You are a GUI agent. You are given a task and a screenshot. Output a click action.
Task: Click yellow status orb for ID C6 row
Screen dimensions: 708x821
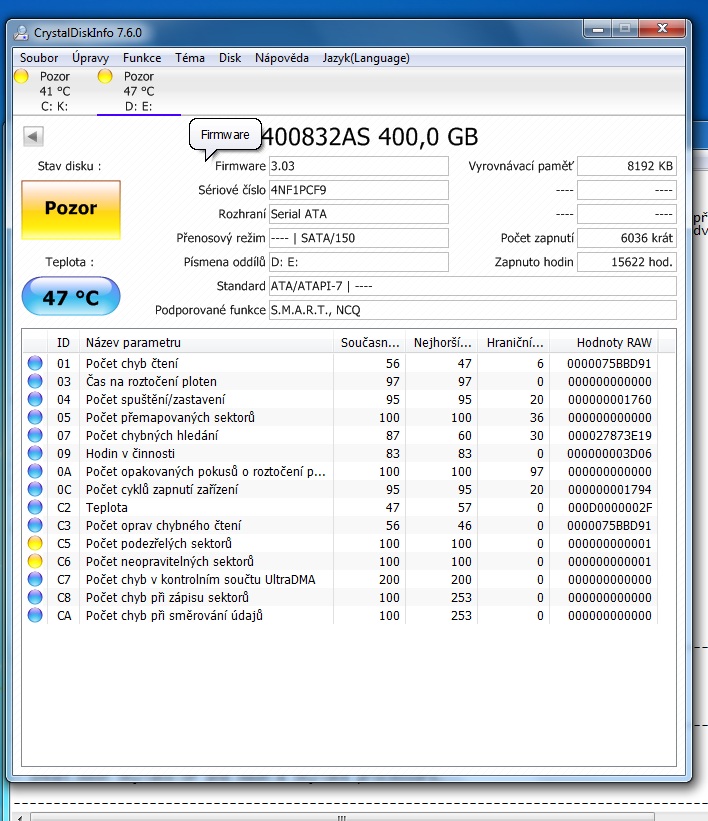[35, 562]
